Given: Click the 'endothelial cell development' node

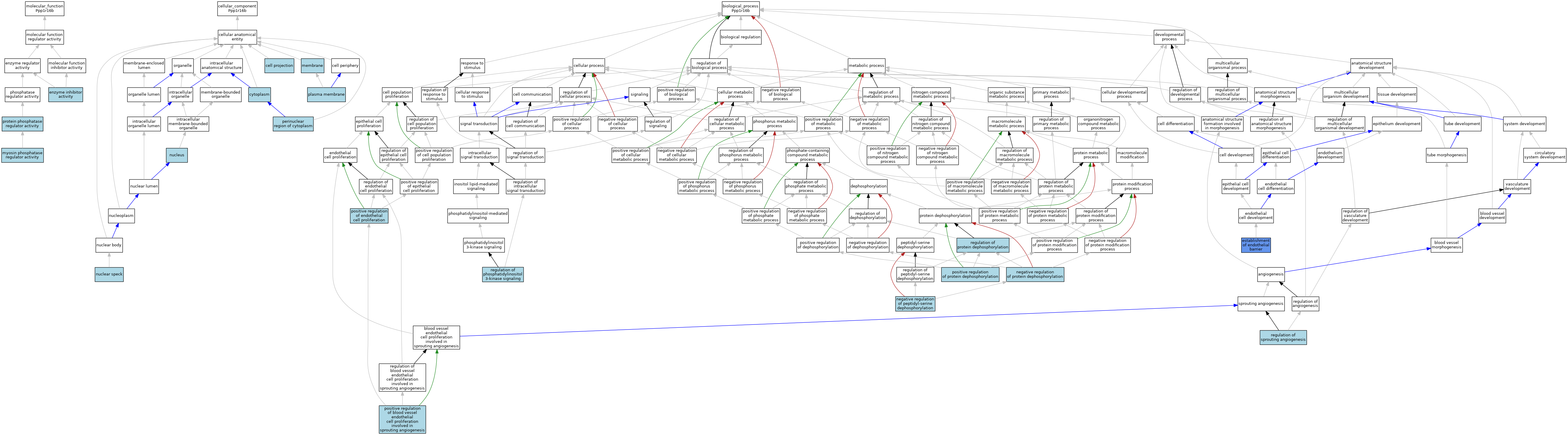Looking at the screenshot, I should [1256, 216].
